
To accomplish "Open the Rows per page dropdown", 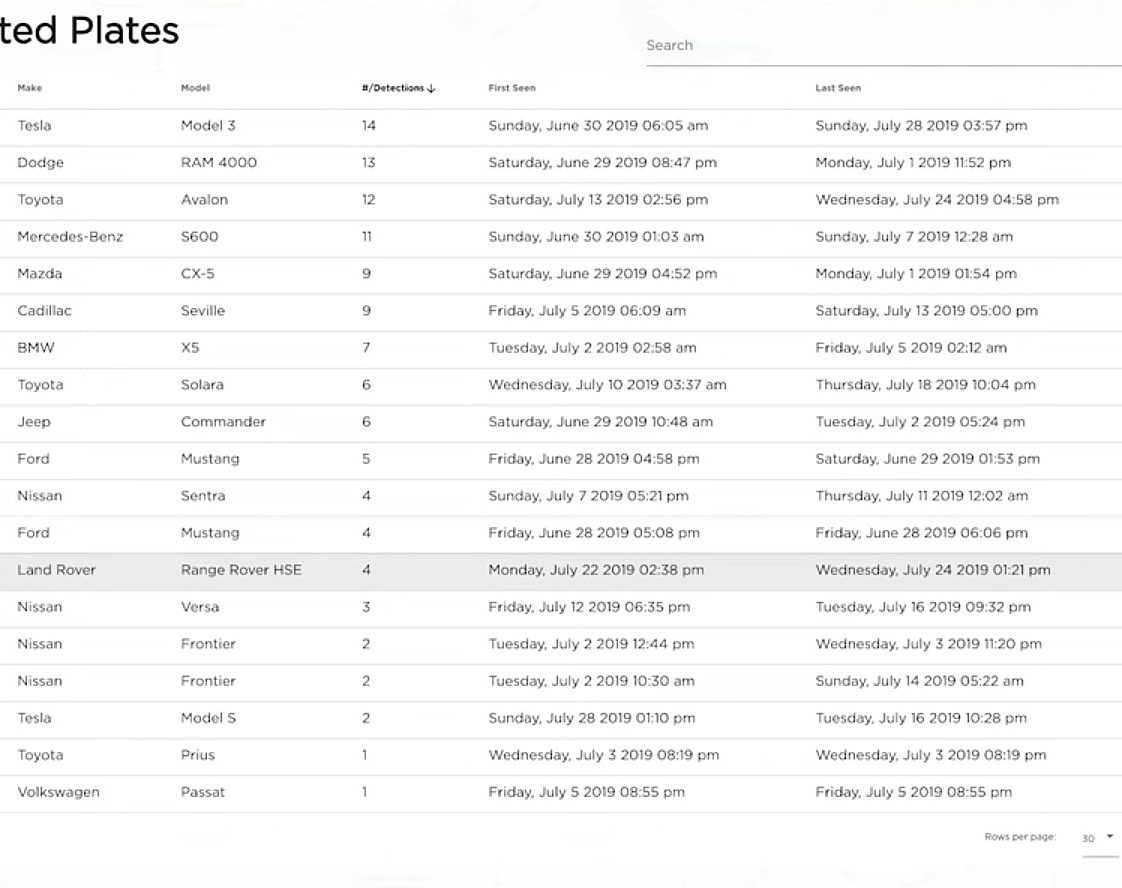I will click(x=1099, y=838).
